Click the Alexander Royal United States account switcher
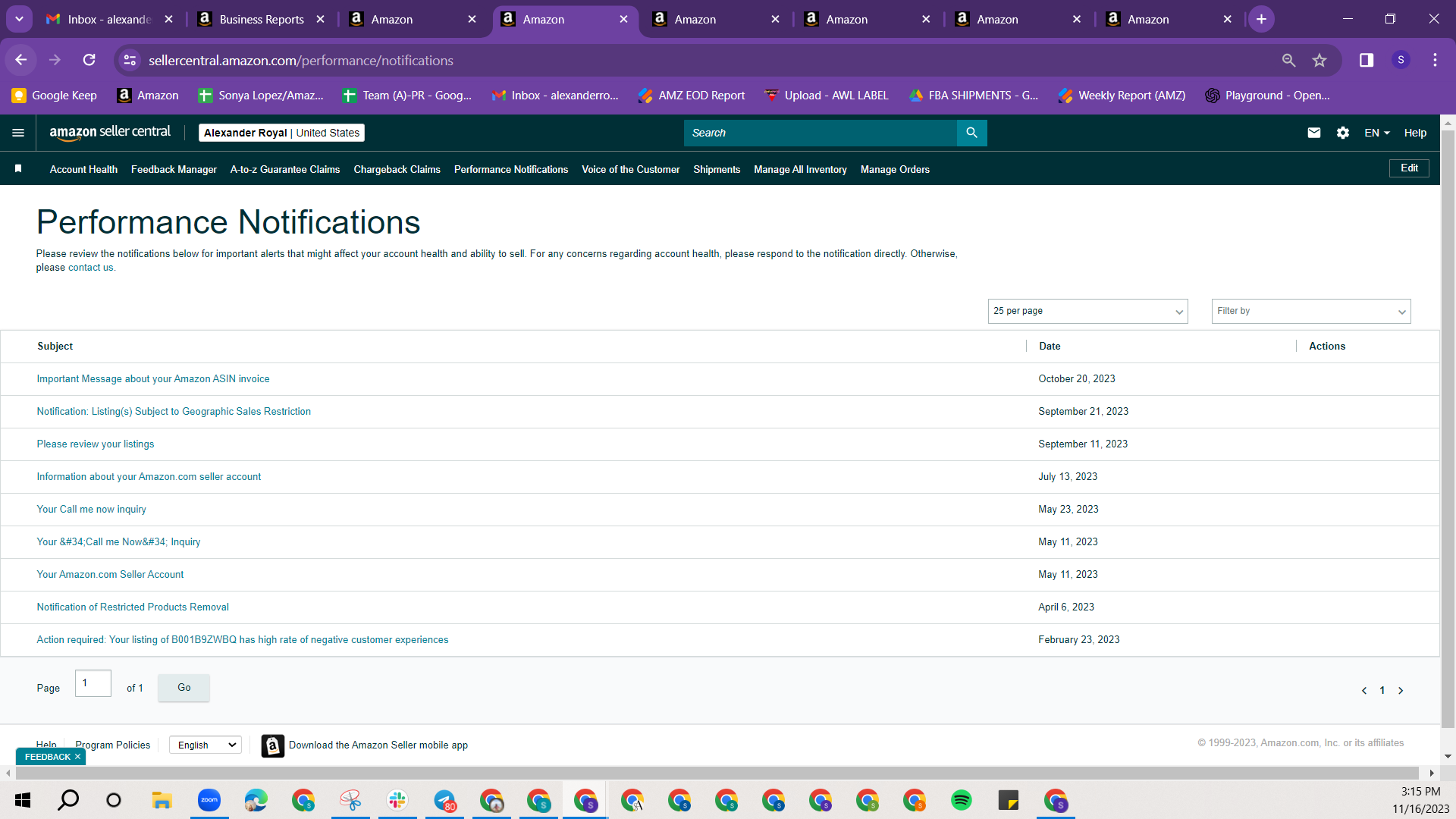 click(x=281, y=133)
